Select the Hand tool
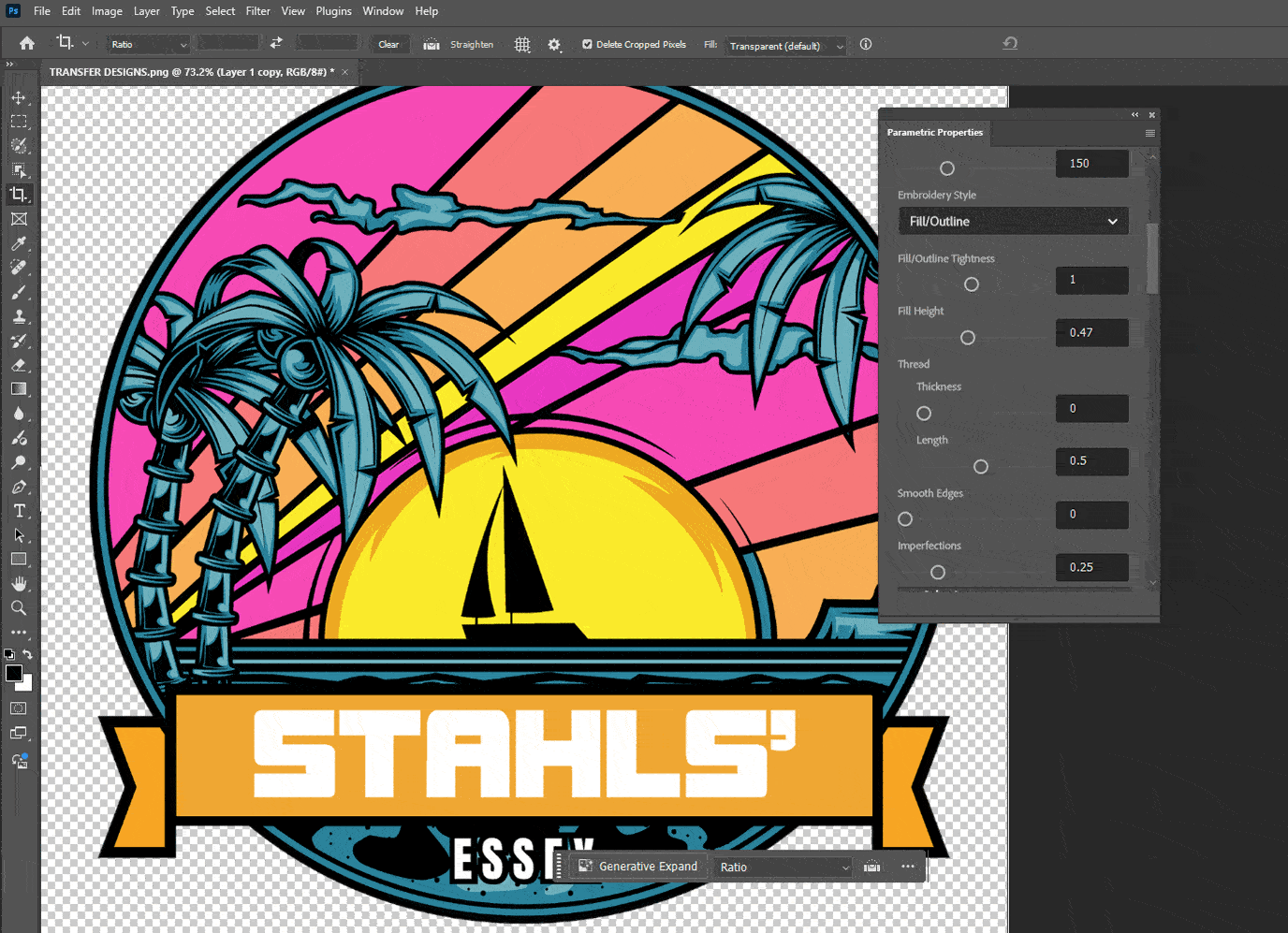 (x=19, y=584)
